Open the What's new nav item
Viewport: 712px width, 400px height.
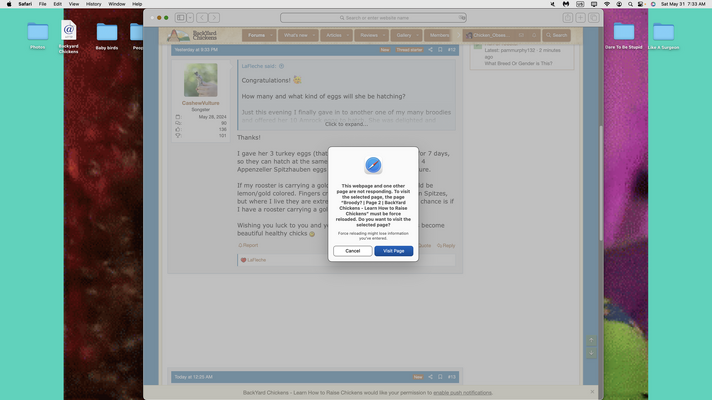[296, 35]
